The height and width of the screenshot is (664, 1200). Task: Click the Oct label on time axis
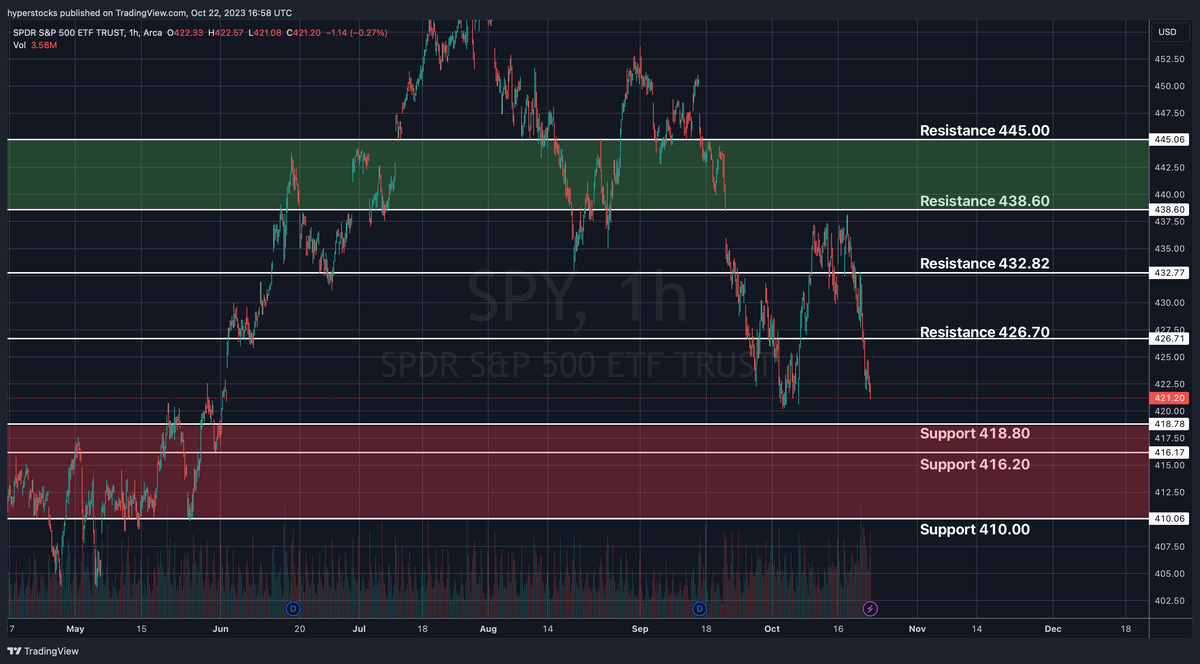tap(771, 629)
